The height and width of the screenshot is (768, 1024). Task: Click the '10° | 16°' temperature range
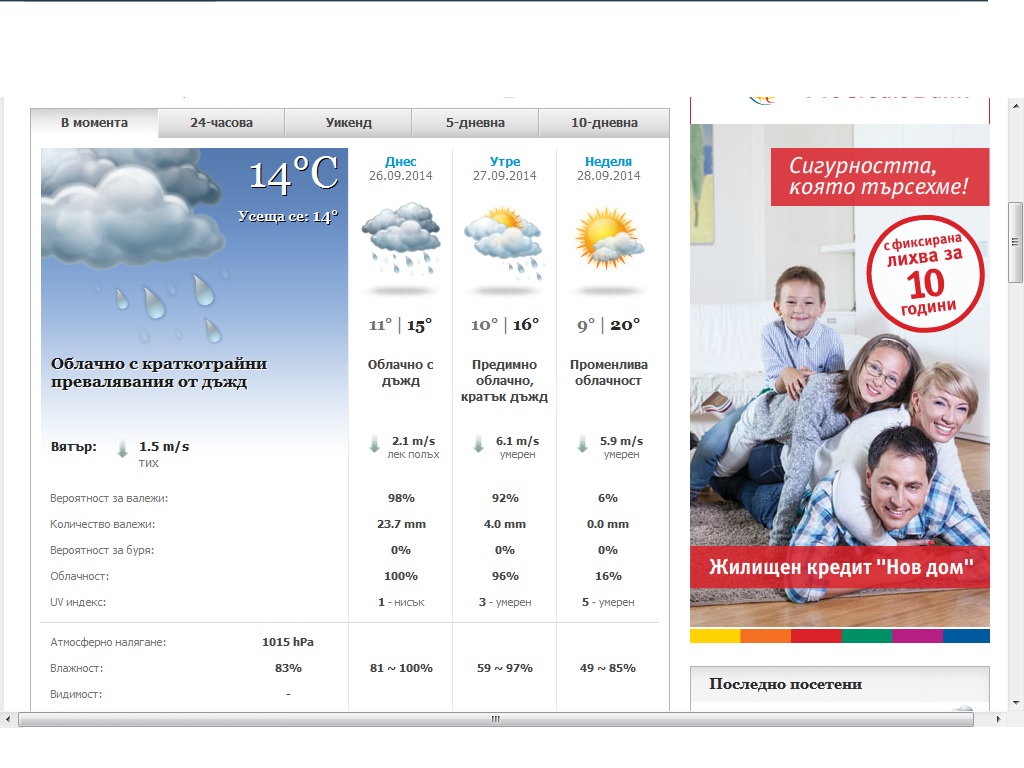tap(505, 325)
